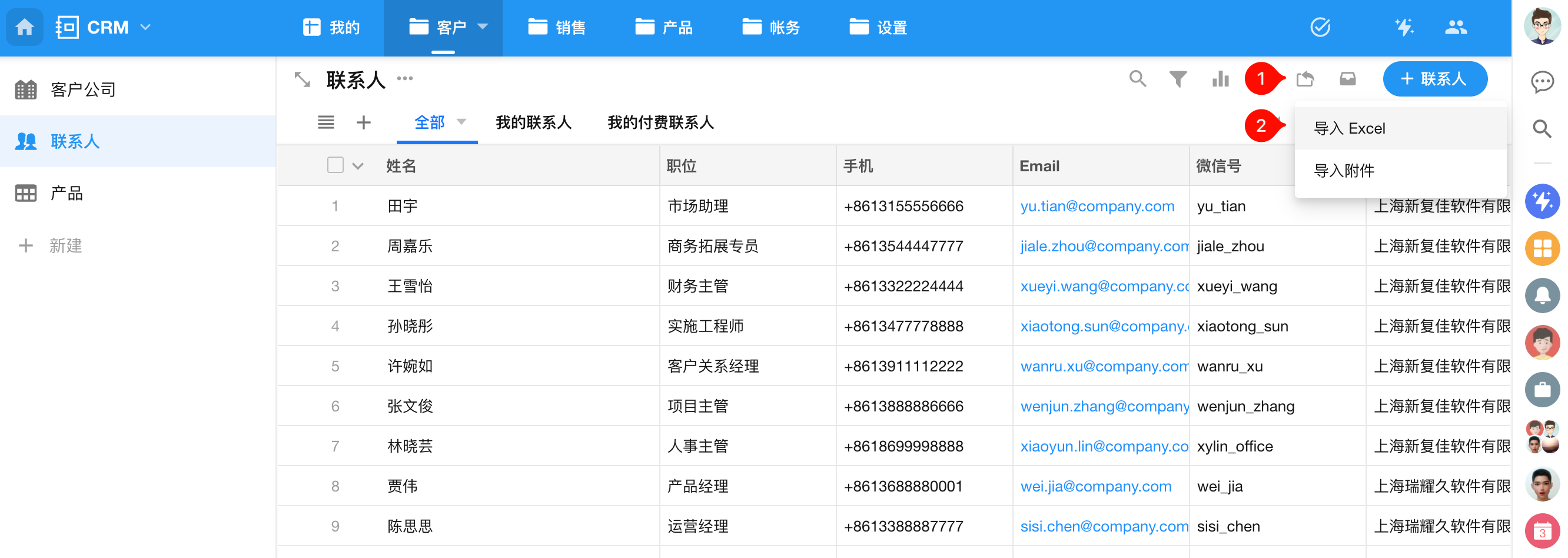This screenshot has height=558, width=1568.
Task: Click the home icon in top bar
Action: coord(24,28)
